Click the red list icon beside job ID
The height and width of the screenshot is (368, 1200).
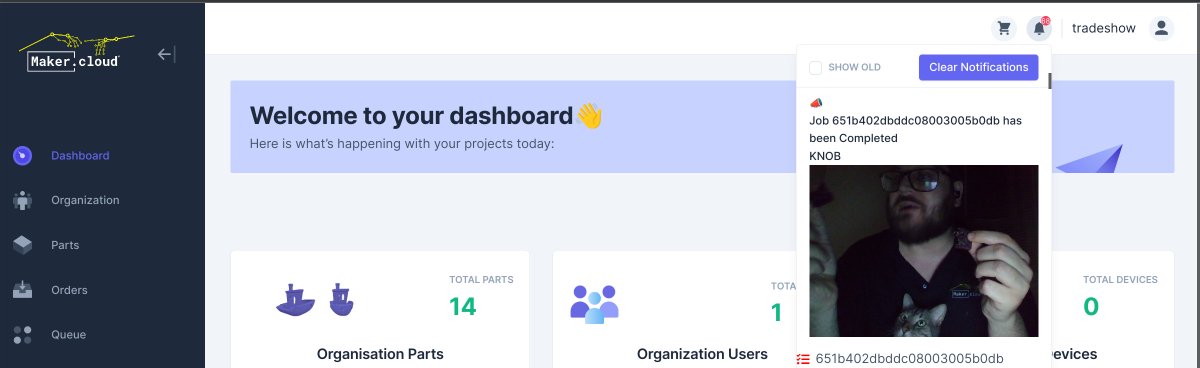[x=803, y=358]
